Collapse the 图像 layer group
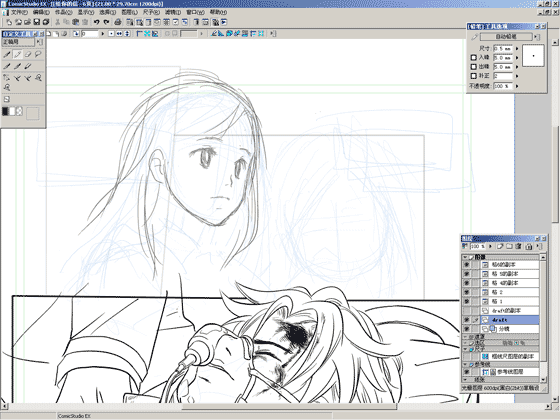This screenshot has width=560, height=420. point(465,257)
